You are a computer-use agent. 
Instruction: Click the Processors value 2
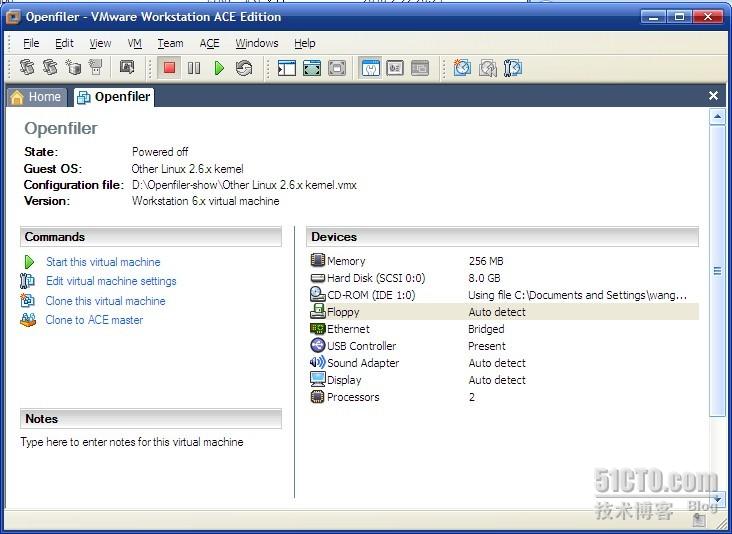(472, 397)
